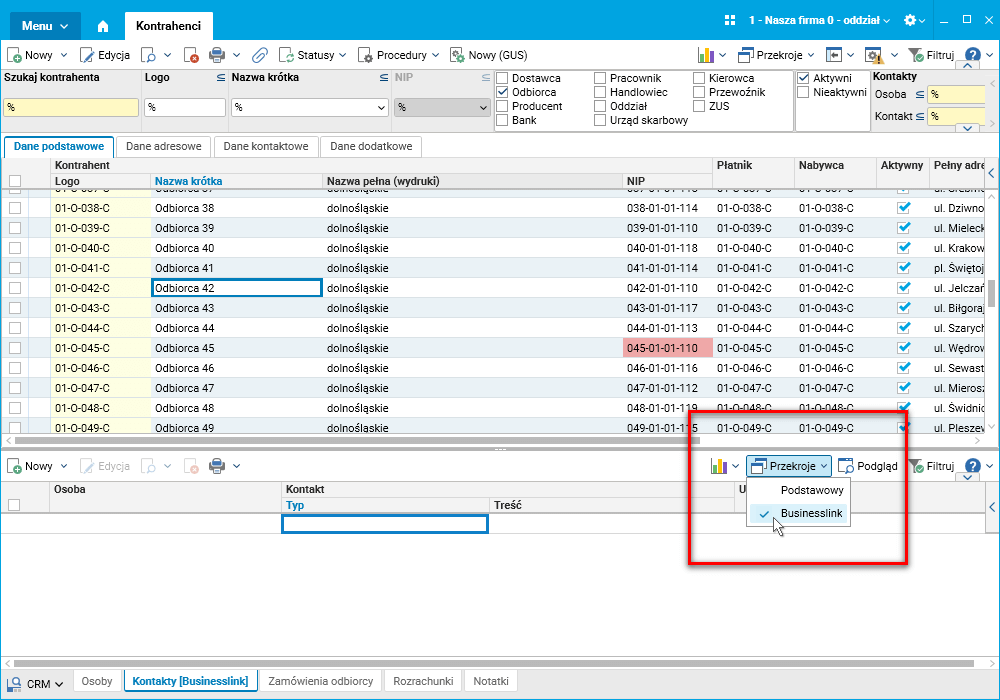Click the delete record icon in top toolbar
Viewport: 1000px width, 700px height.
tap(191, 55)
